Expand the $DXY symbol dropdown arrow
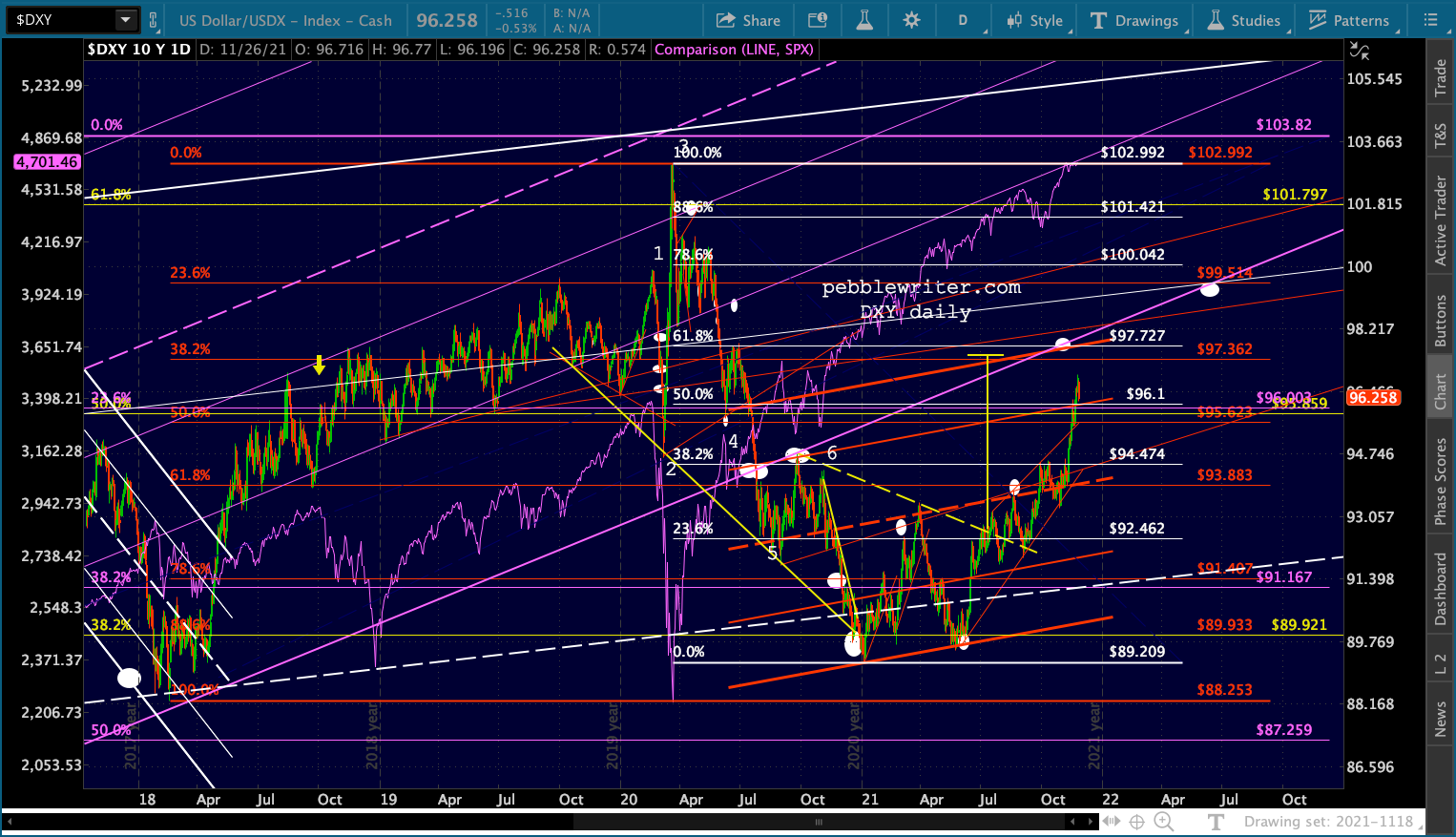The image size is (1456, 837). coord(126,20)
